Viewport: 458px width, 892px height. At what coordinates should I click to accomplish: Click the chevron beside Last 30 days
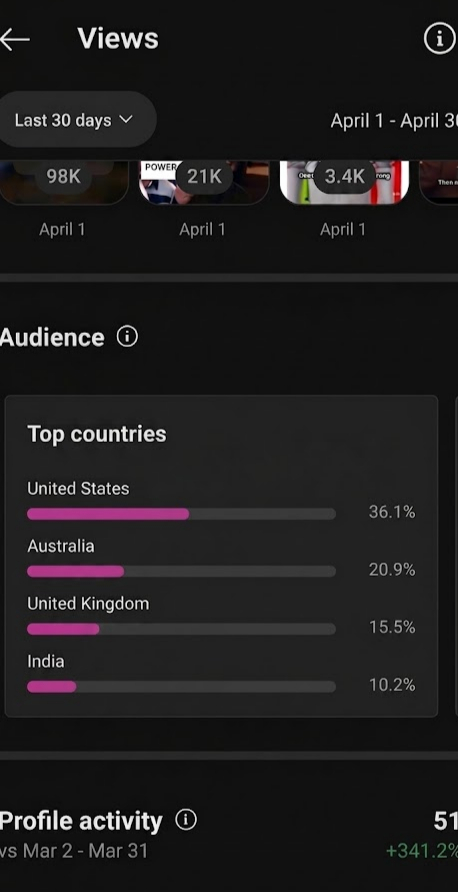[x=126, y=119]
